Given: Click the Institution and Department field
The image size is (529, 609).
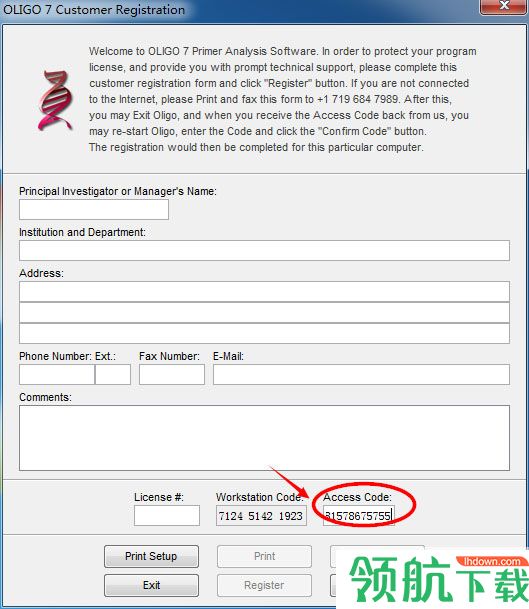Looking at the screenshot, I should pos(264,251).
